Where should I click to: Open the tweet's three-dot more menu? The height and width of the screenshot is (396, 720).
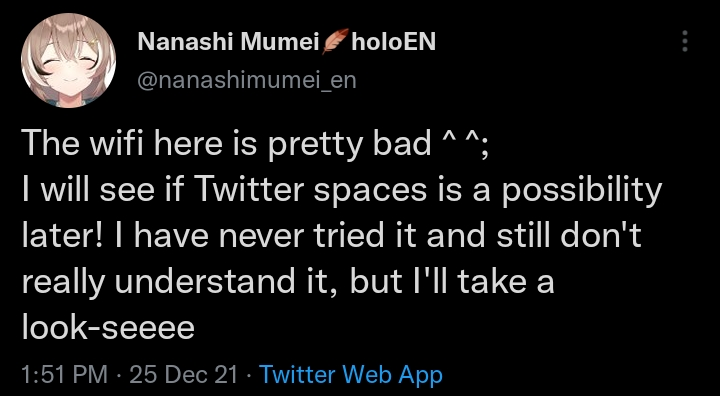pos(685,41)
